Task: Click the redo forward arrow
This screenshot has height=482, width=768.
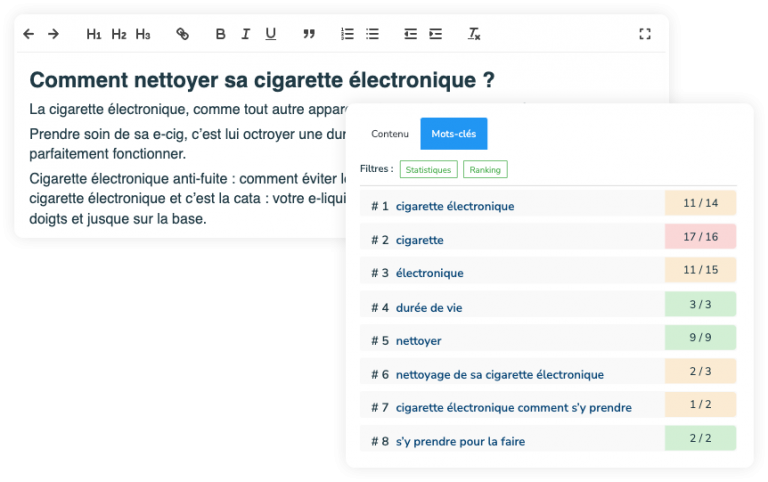Action: [x=53, y=34]
